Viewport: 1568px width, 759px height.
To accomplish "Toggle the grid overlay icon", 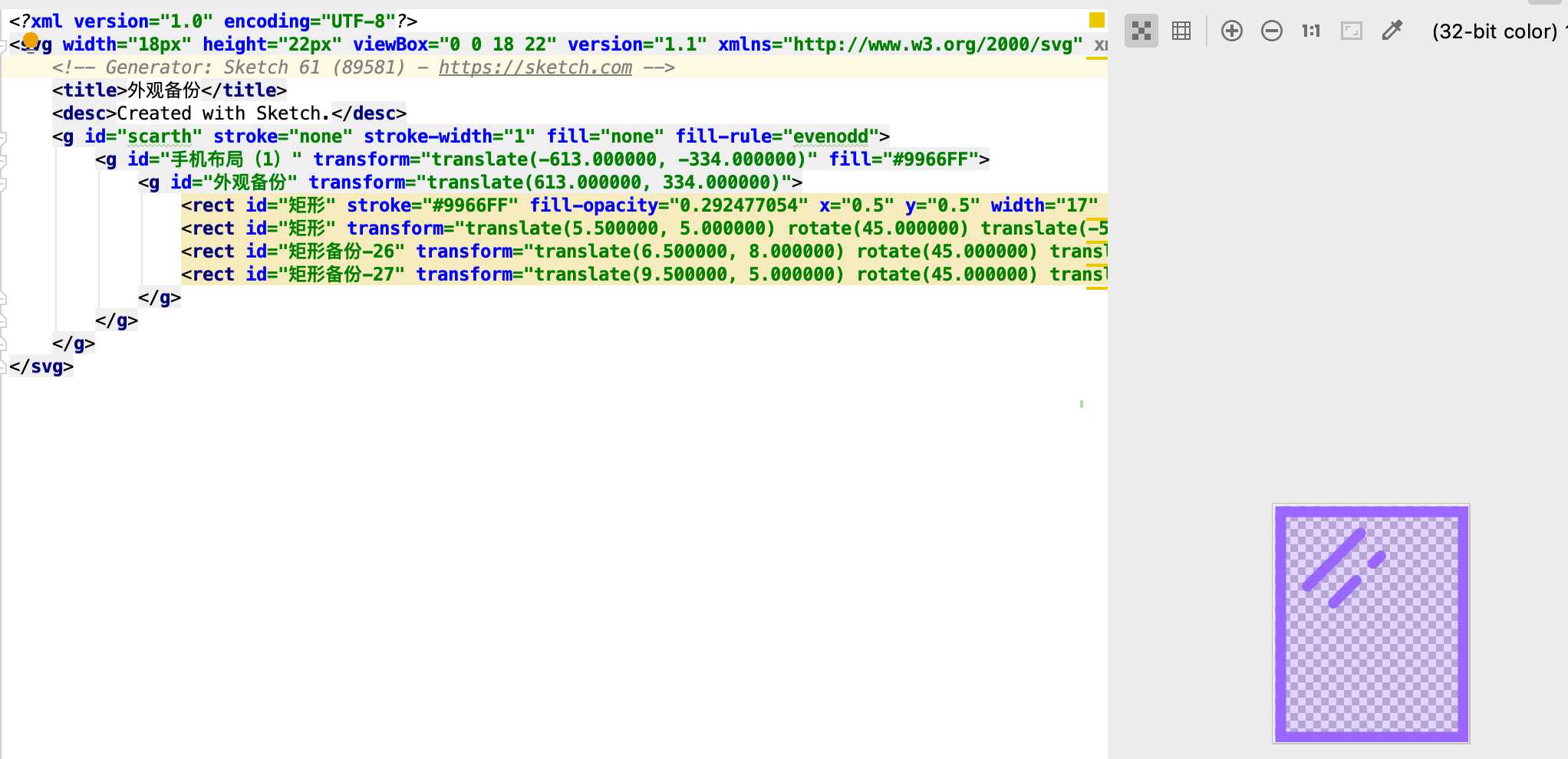I will (1181, 31).
